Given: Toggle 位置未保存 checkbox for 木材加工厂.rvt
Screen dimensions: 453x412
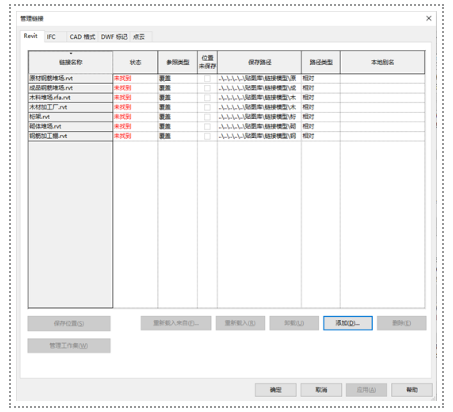Looking at the screenshot, I should pyautogui.click(x=207, y=107).
